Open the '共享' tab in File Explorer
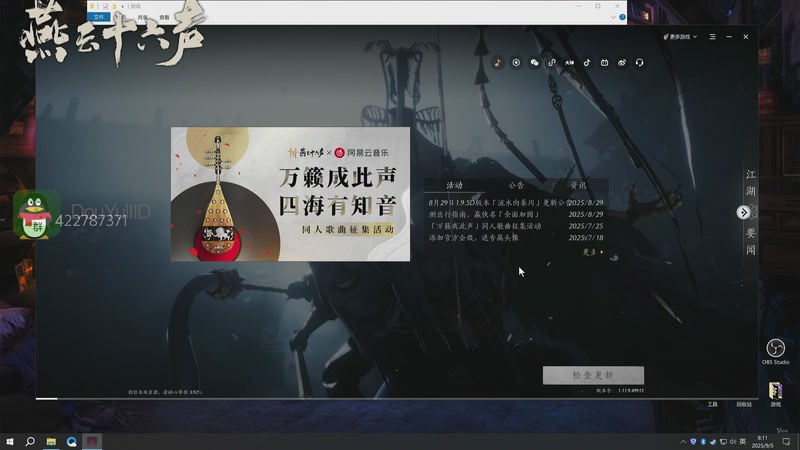800x450 pixels. (142, 17)
